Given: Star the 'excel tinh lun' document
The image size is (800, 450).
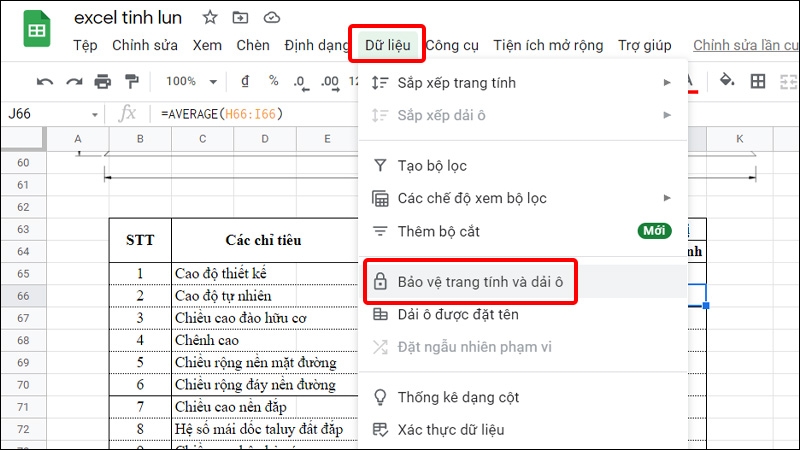Looking at the screenshot, I should 210,17.
